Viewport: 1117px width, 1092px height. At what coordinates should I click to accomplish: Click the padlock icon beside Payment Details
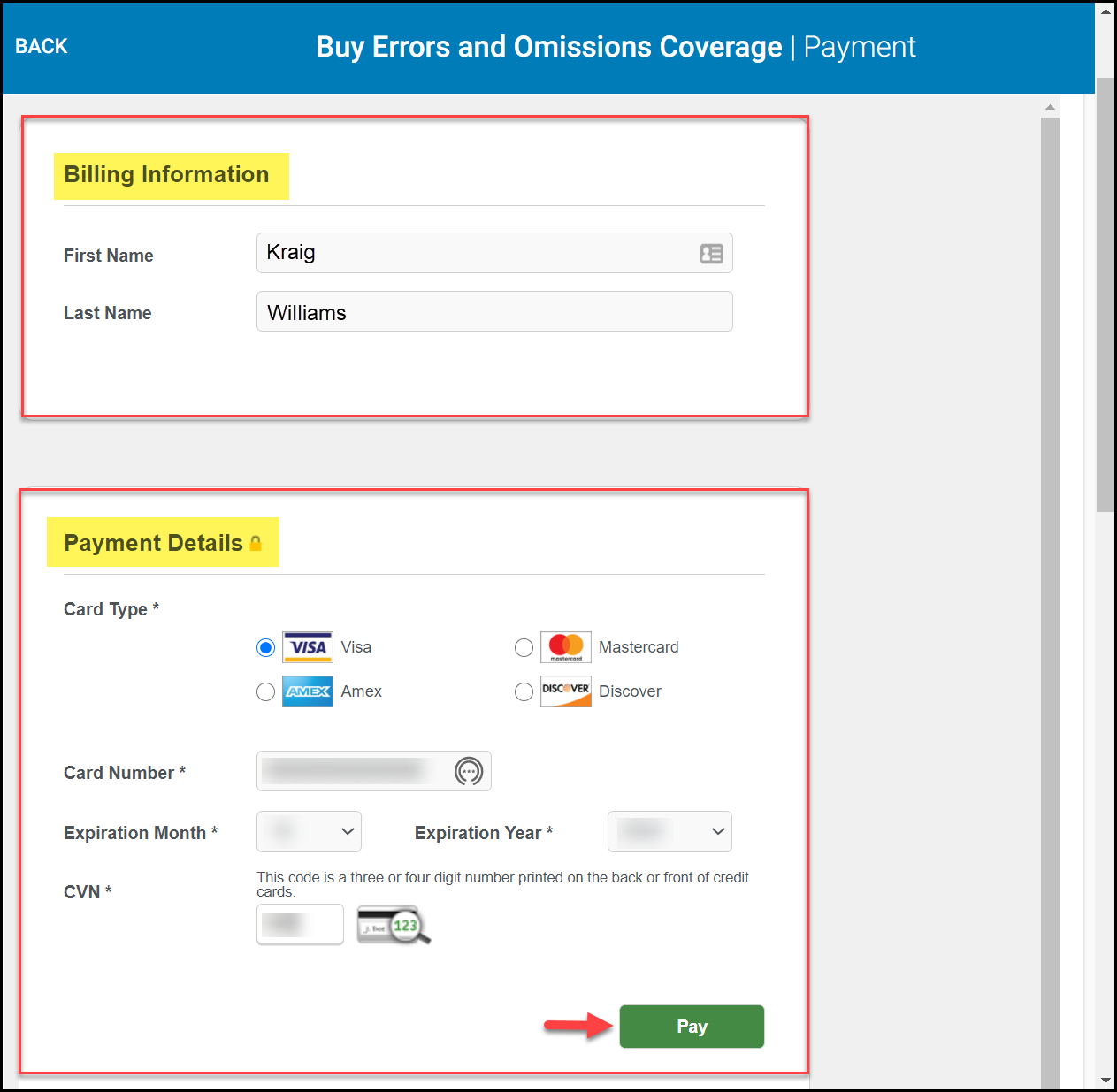256,543
